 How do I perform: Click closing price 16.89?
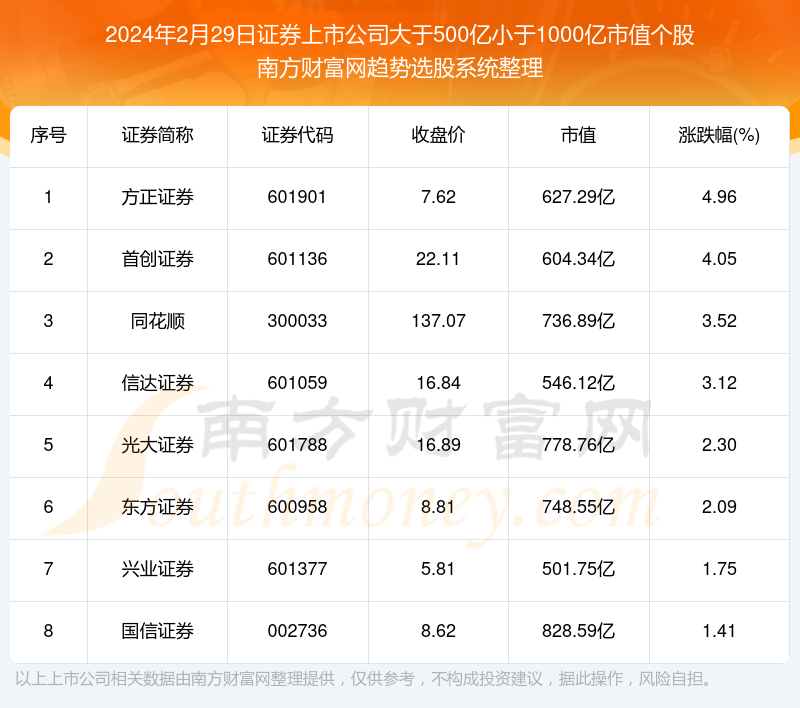click(x=438, y=445)
